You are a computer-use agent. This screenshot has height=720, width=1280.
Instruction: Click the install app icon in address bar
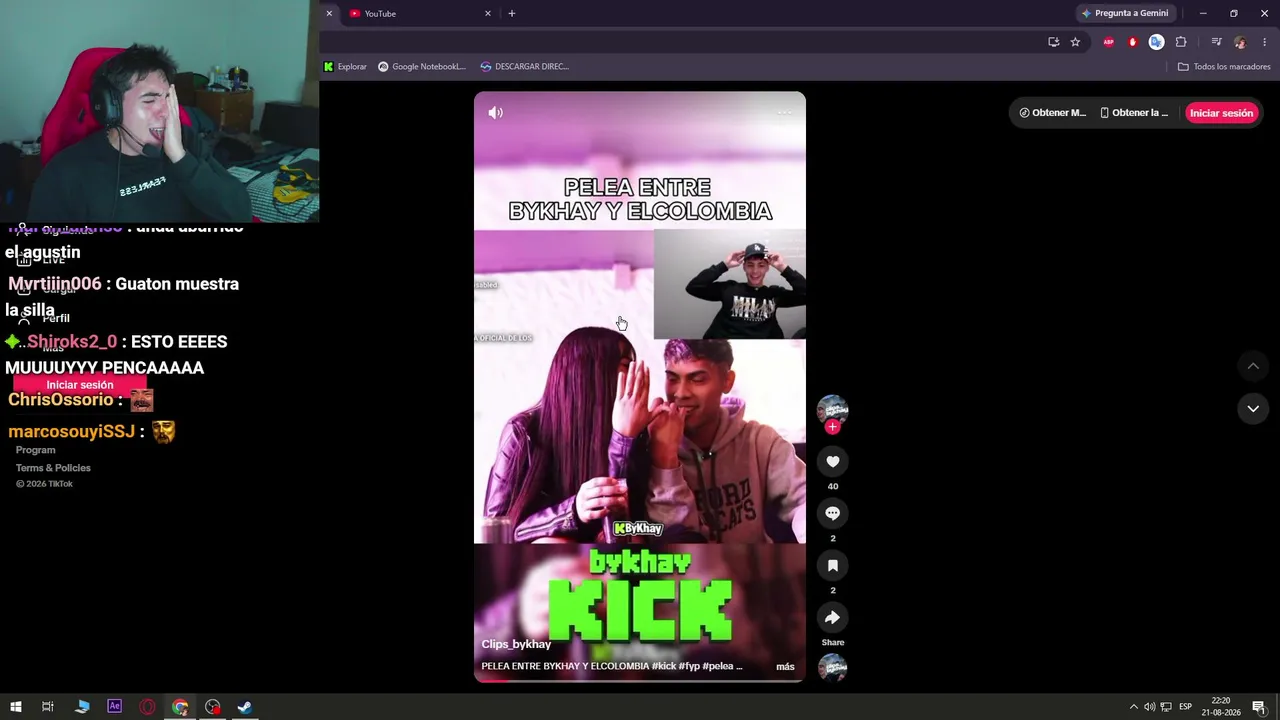[1053, 42]
